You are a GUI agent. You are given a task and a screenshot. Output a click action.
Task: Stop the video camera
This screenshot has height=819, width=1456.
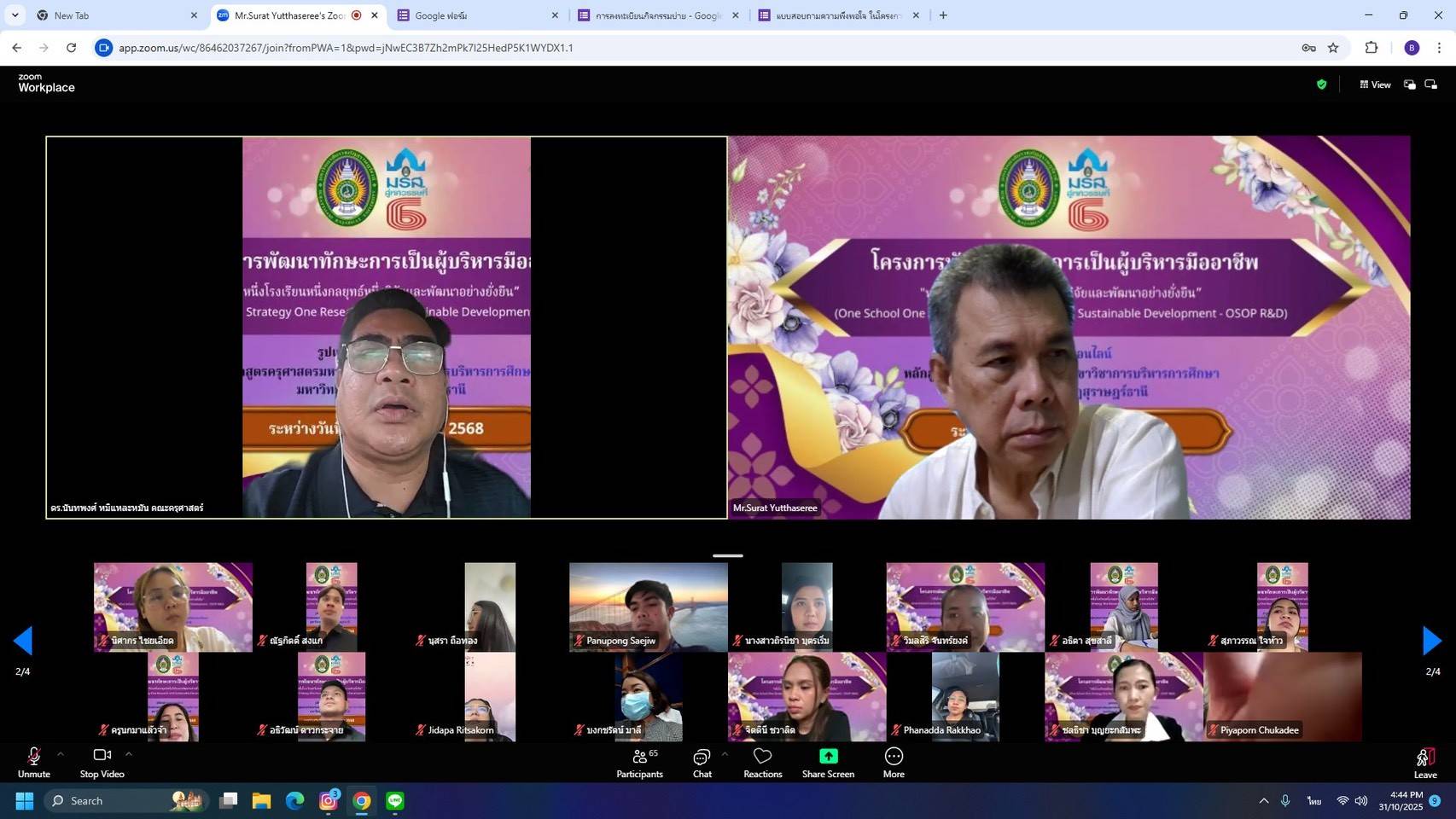click(x=102, y=763)
